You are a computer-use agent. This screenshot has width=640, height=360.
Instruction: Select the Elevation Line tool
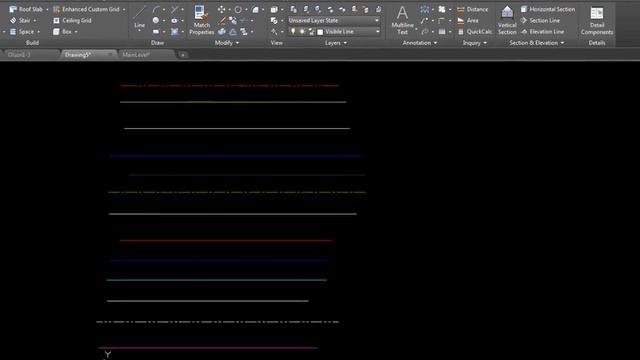[x=542, y=31]
